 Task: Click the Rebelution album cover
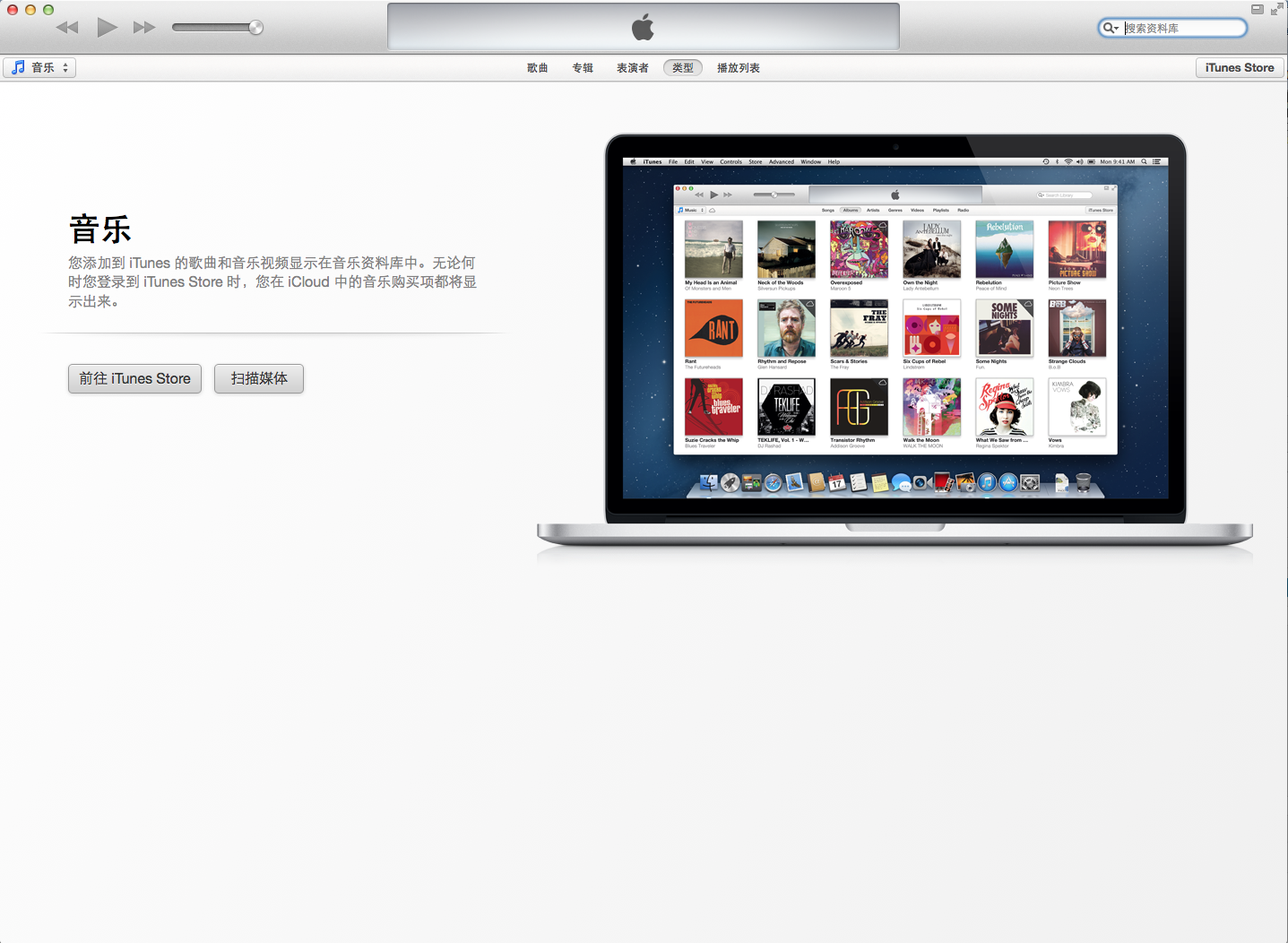1005,249
